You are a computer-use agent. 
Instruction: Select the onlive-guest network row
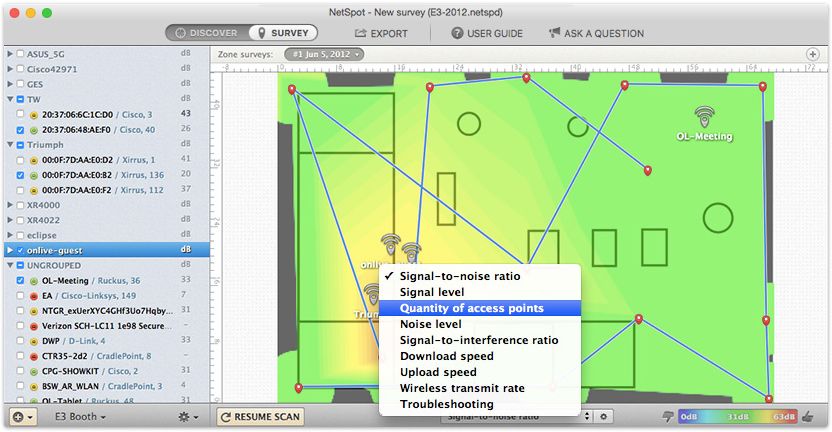(x=107, y=250)
